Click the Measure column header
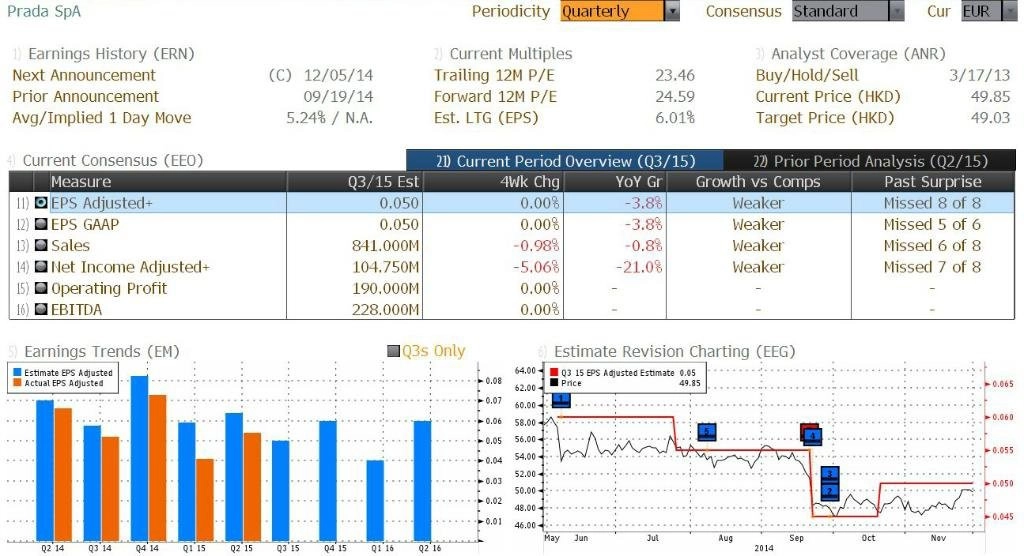The width and height of the screenshot is (1024, 556). [x=168, y=182]
